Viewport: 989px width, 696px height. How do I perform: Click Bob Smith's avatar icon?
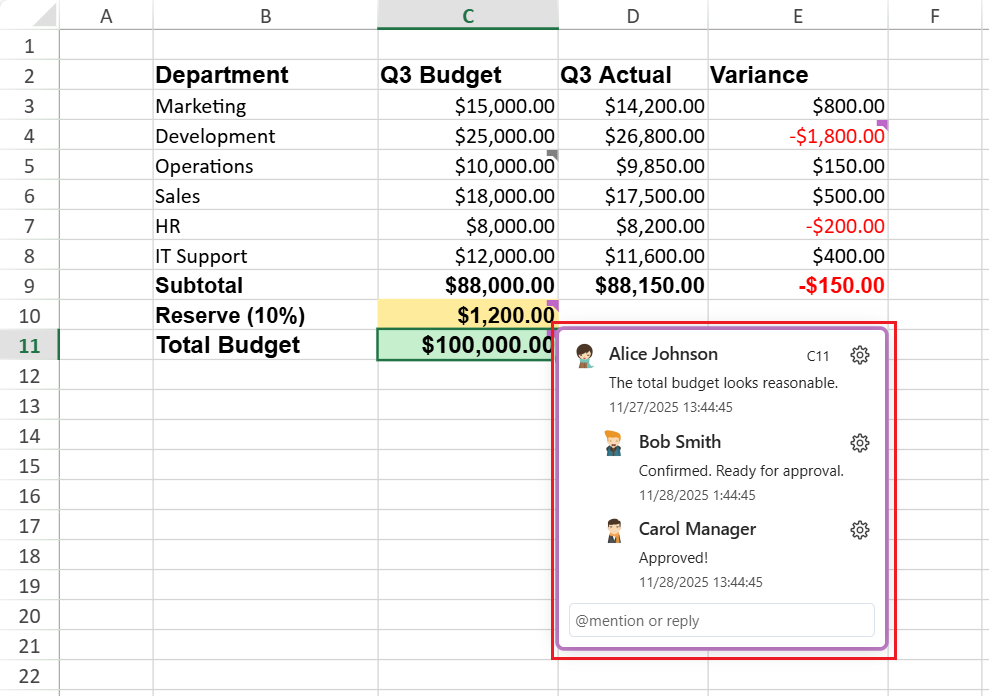[614, 443]
